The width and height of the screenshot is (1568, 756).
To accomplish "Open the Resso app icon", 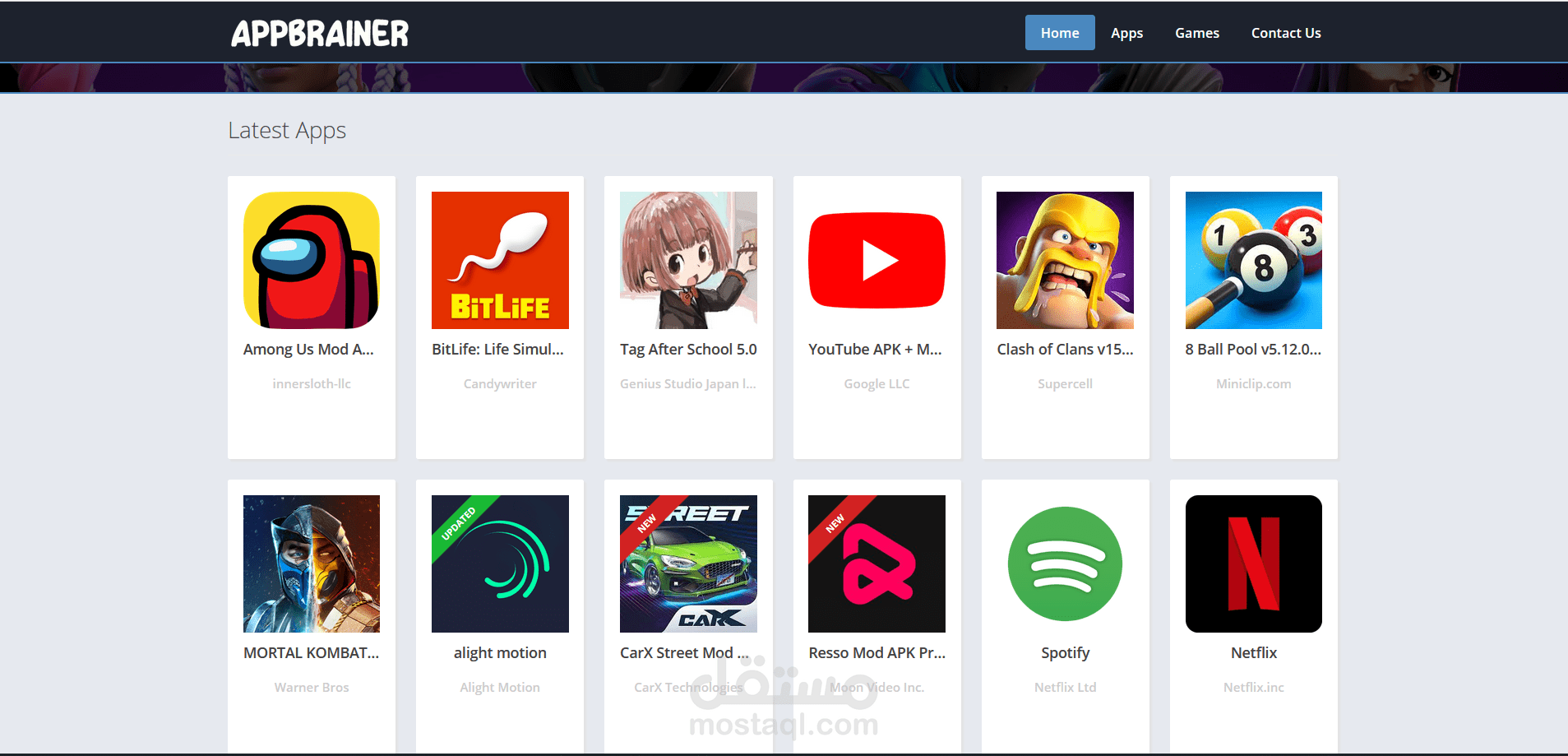I will (877, 564).
